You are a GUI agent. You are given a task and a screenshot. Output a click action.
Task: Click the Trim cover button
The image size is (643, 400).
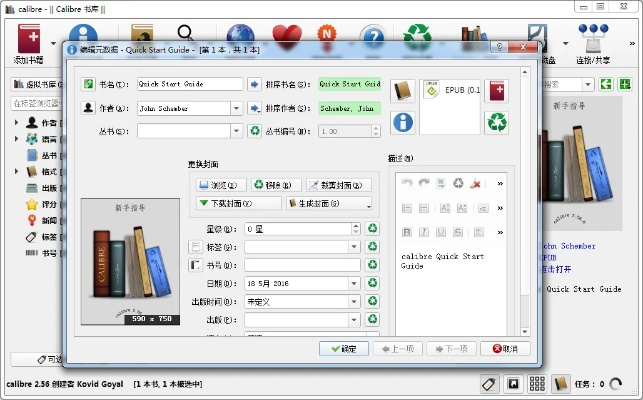(339, 185)
